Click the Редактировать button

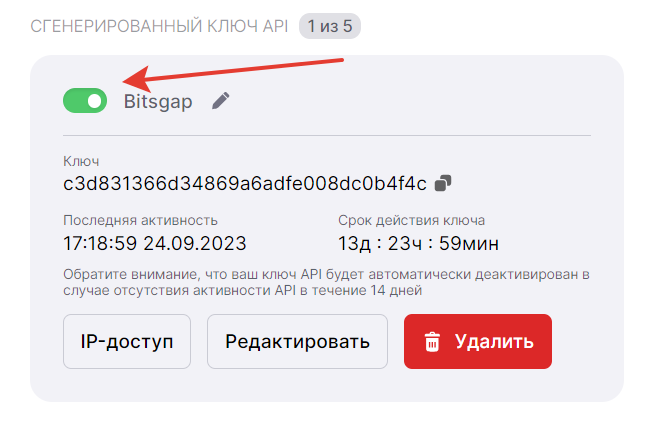click(x=297, y=341)
